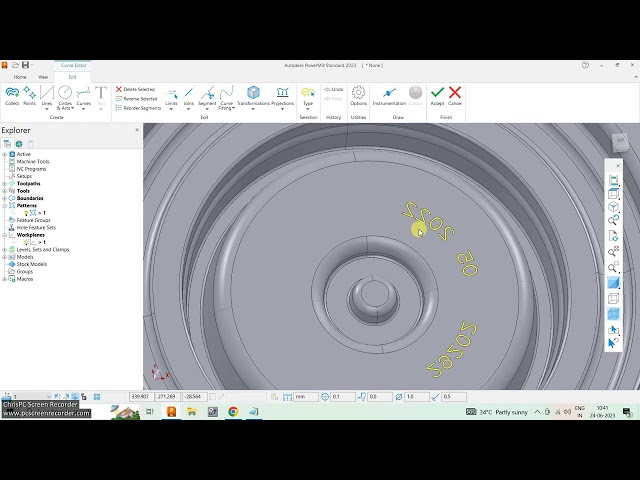Accept the curve edits
Screen dimensions: 640x480
(x=437, y=96)
